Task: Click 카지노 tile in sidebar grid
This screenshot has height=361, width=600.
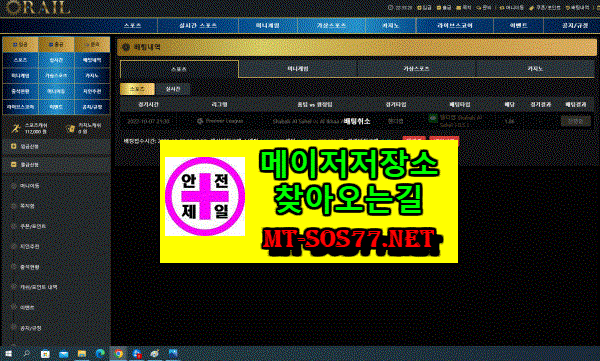Action: pos(92,76)
